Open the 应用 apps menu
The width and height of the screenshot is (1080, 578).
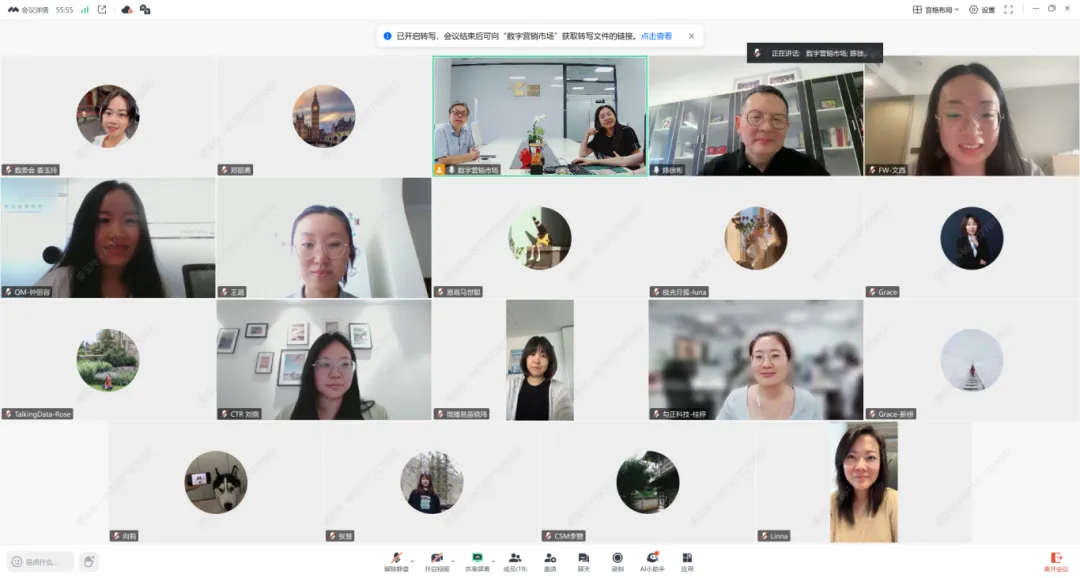687,561
